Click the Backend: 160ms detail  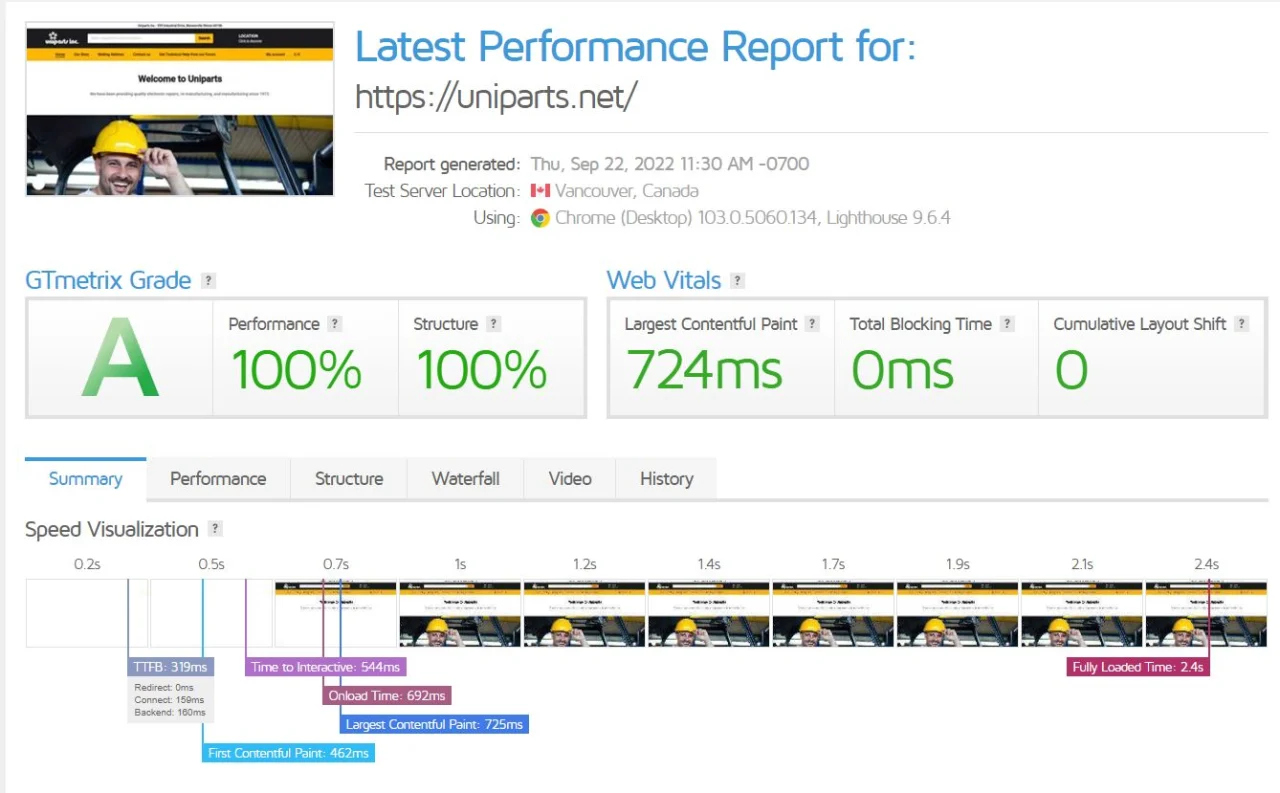(170, 712)
